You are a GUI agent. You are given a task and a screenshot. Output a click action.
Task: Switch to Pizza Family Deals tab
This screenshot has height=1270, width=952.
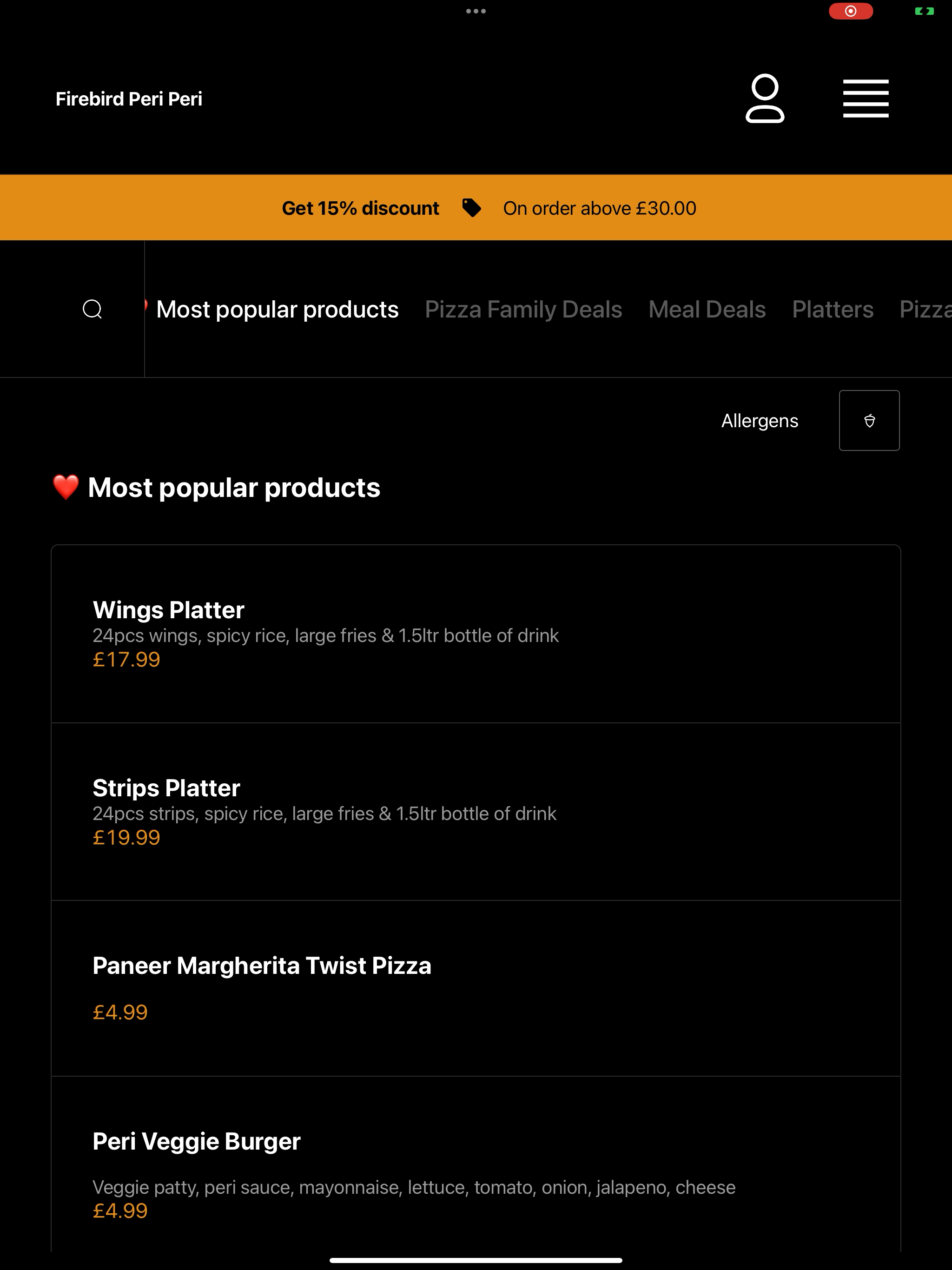(x=523, y=310)
